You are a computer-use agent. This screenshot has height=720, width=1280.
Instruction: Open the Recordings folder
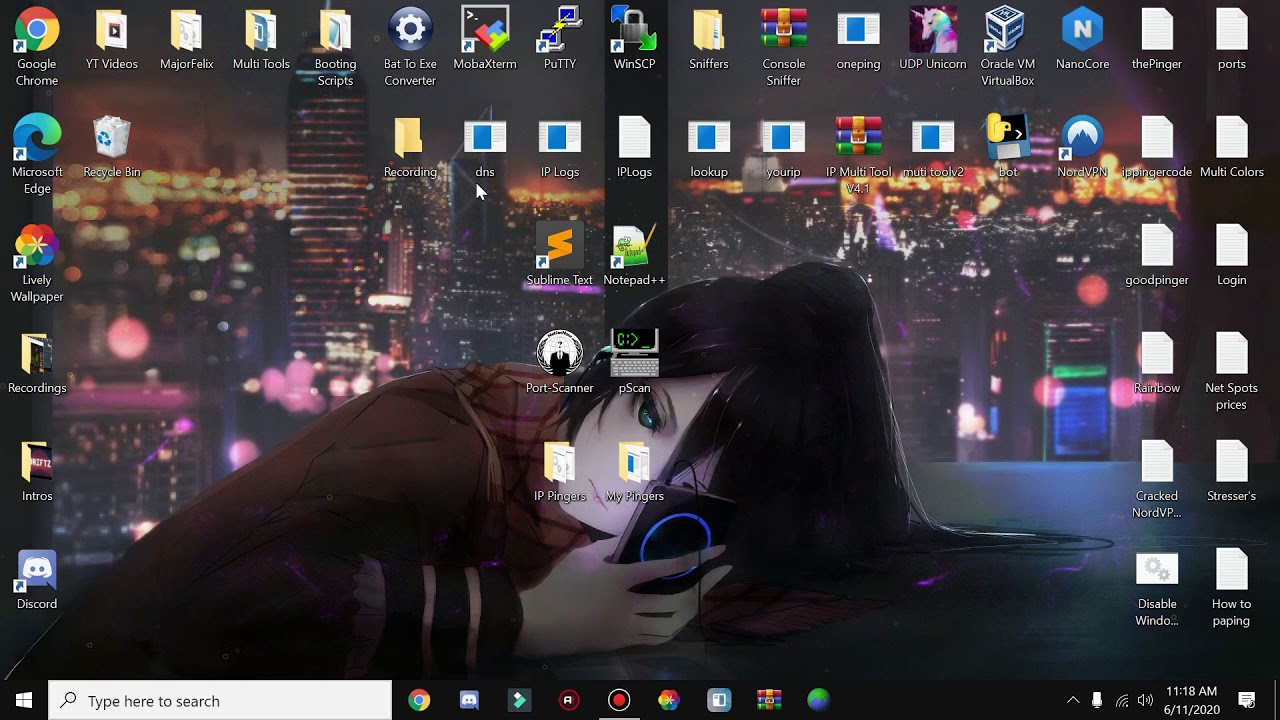pyautogui.click(x=37, y=355)
